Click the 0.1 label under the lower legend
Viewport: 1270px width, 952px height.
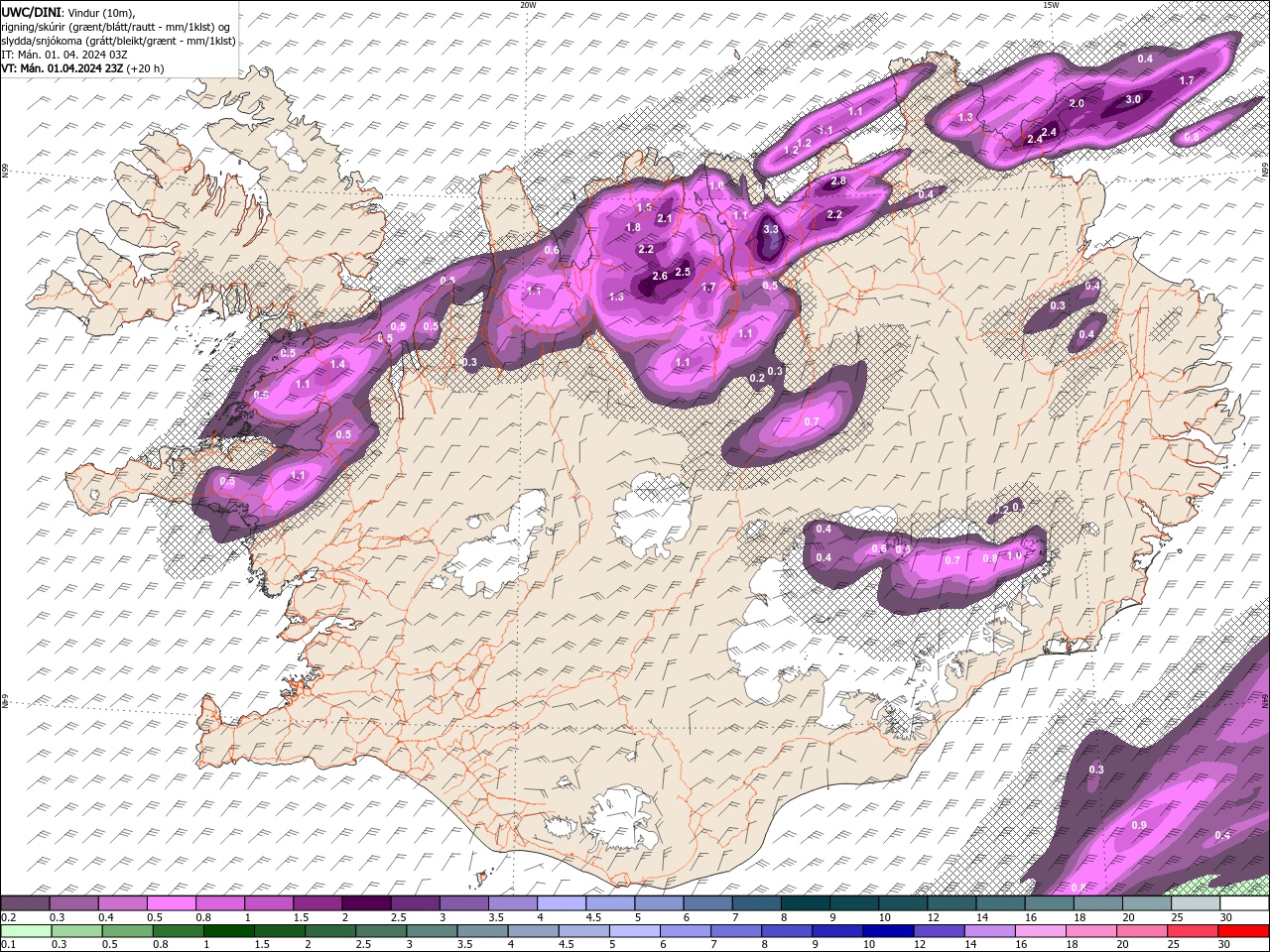8,945
